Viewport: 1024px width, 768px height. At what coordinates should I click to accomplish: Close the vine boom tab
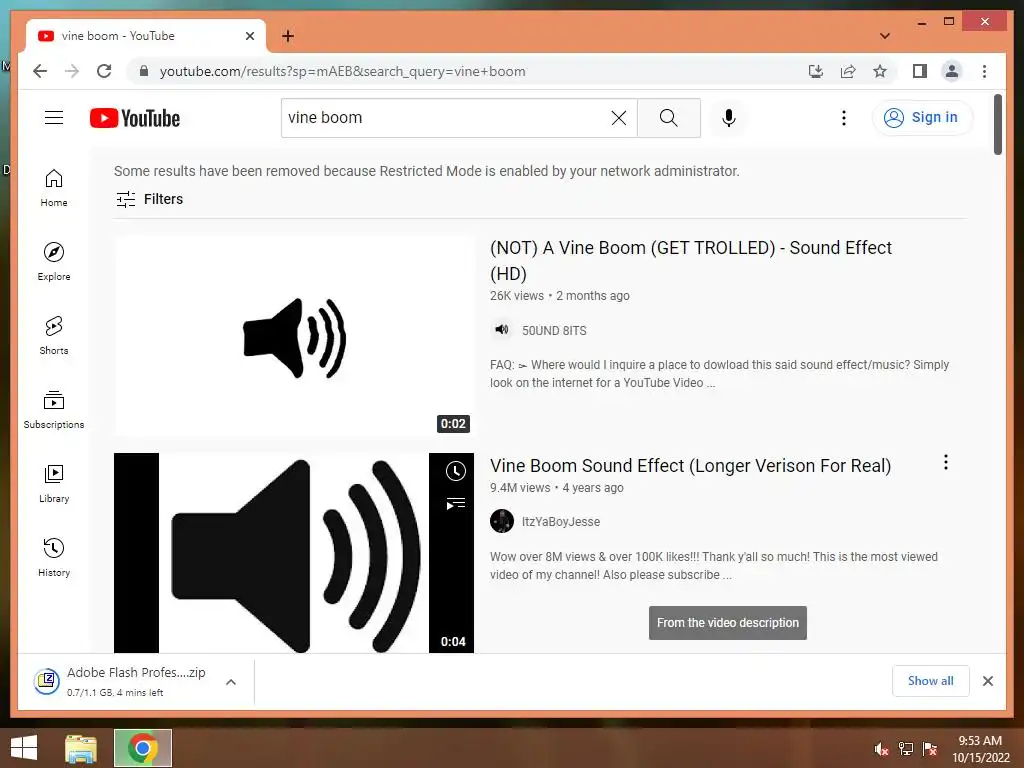[249, 36]
